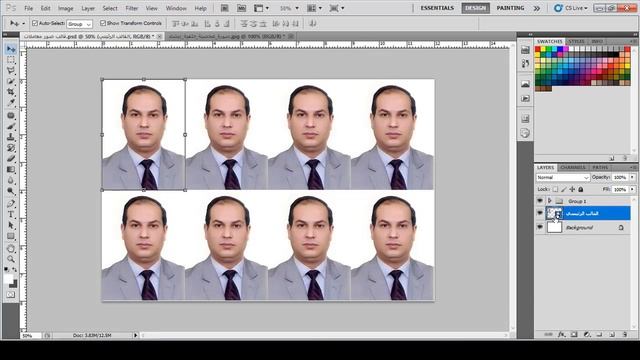
Task: Launch Mini Bridge from the application bar
Action: point(241,8)
